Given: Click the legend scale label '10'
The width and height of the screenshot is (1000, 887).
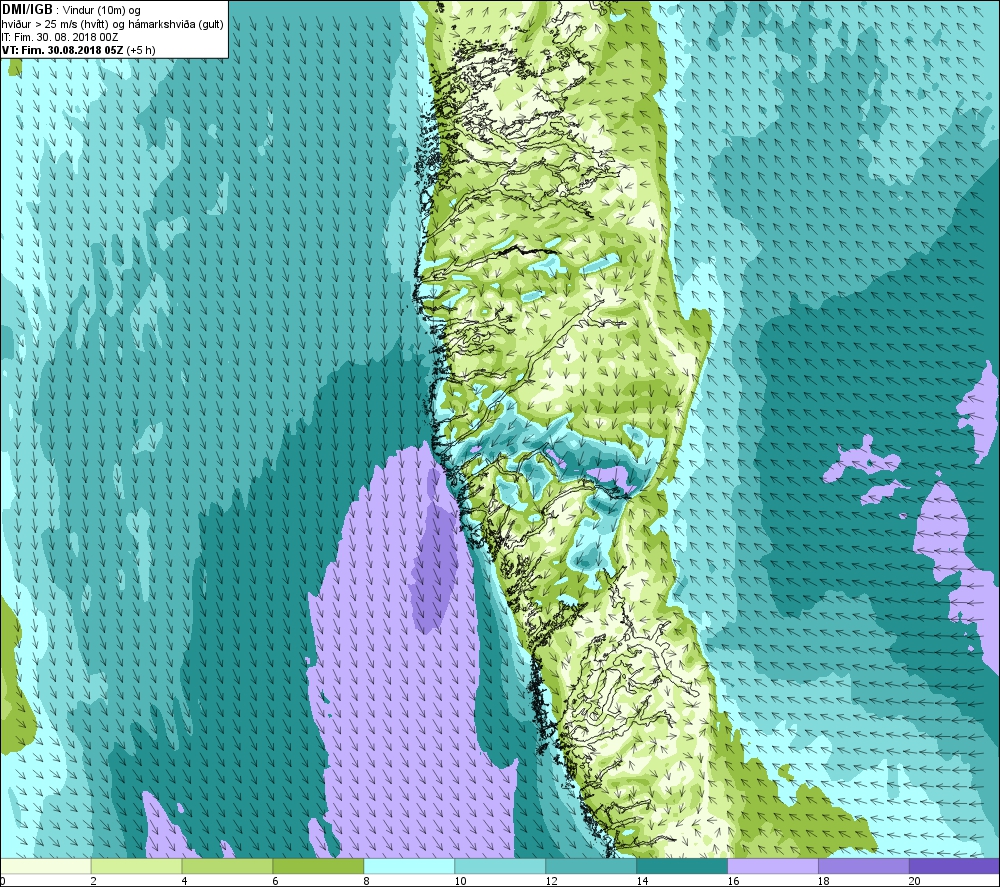Looking at the screenshot, I should 460,881.
